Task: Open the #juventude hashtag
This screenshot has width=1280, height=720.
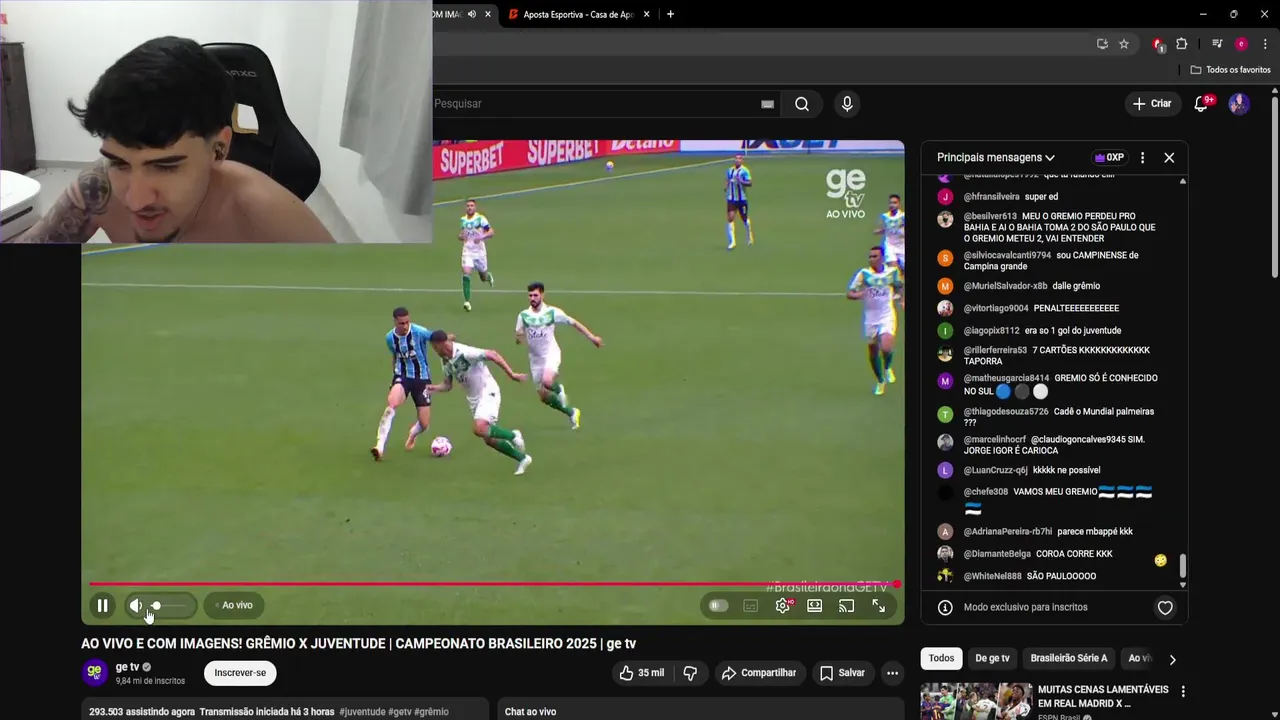Action: [x=362, y=712]
